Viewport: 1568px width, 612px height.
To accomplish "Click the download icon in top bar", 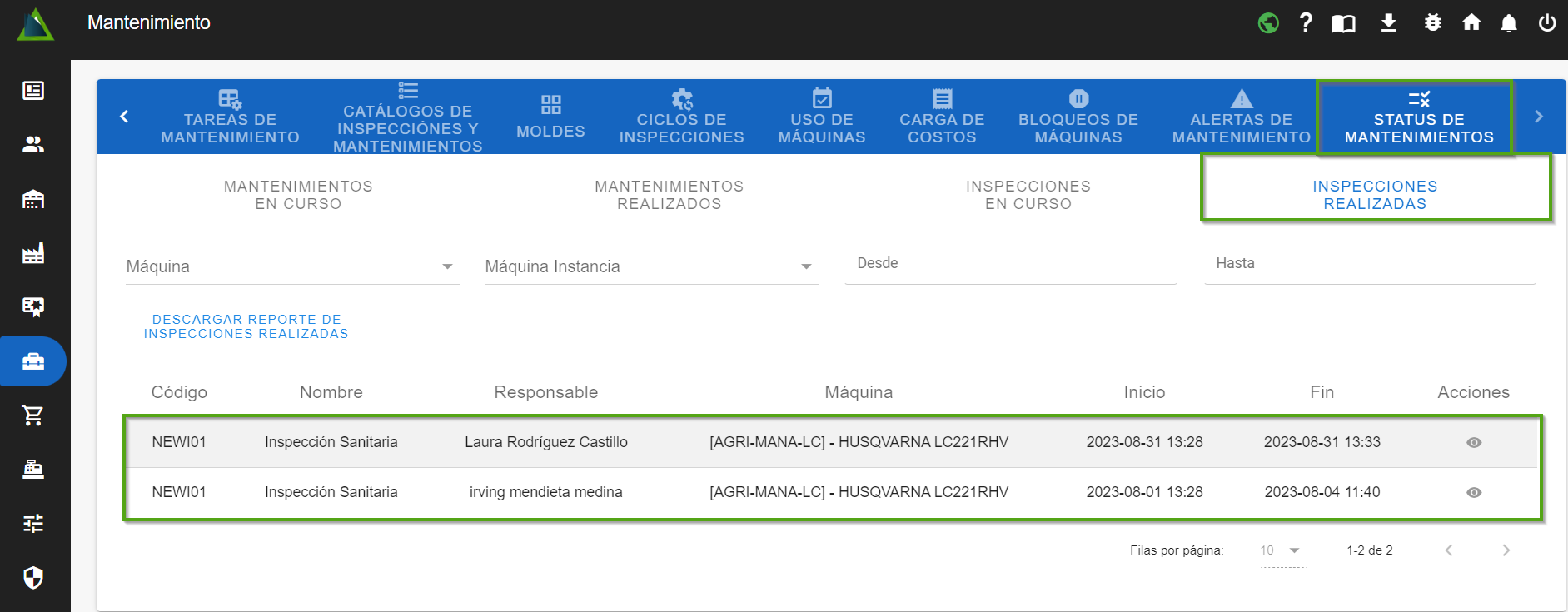I will click(1388, 23).
